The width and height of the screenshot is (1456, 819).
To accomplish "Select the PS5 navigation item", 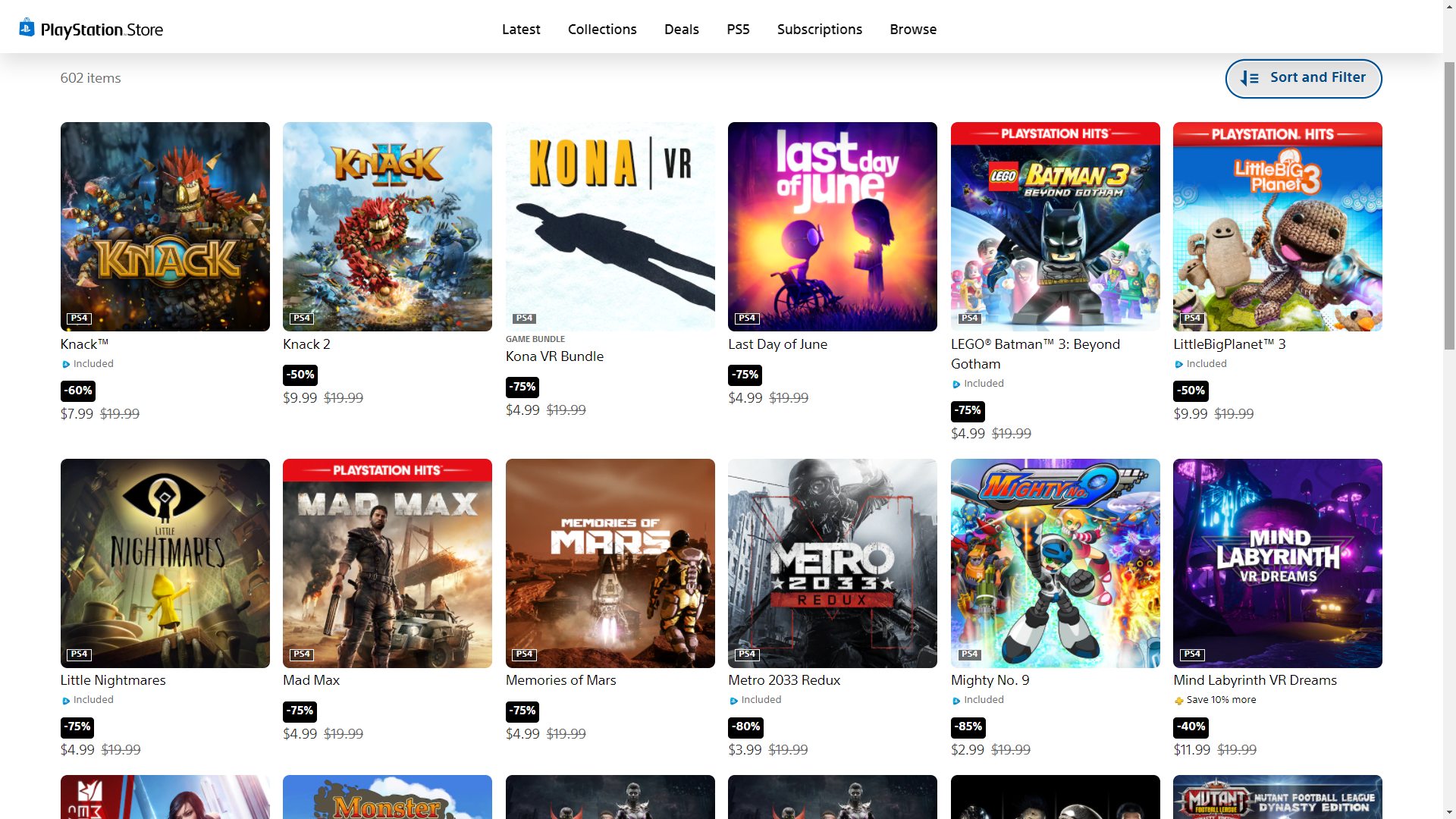I will tap(738, 30).
